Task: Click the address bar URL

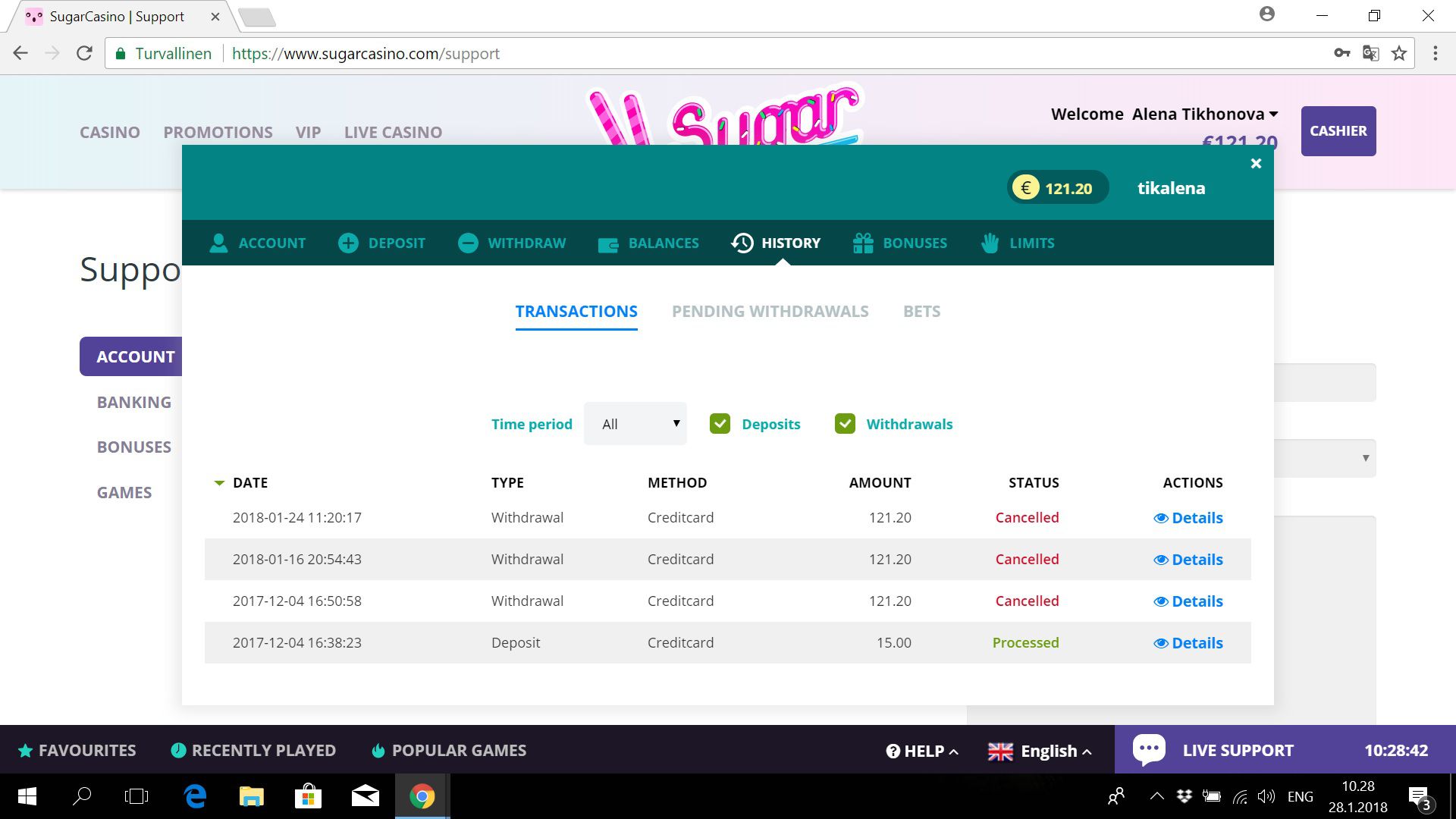Action: [x=366, y=53]
